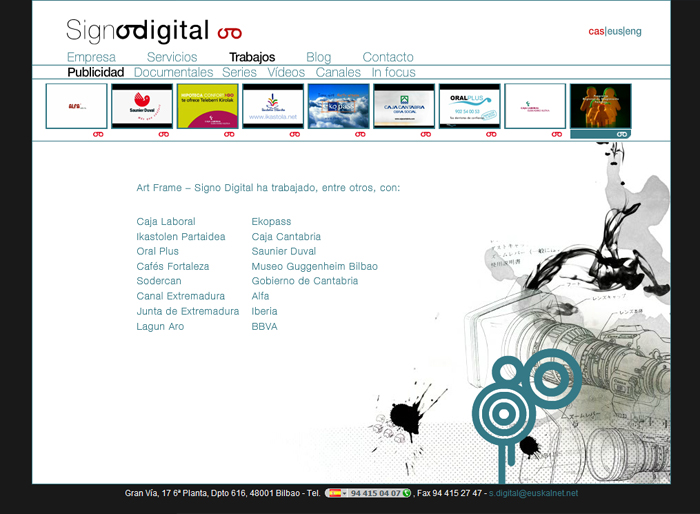Switch language to eng

click(x=633, y=31)
